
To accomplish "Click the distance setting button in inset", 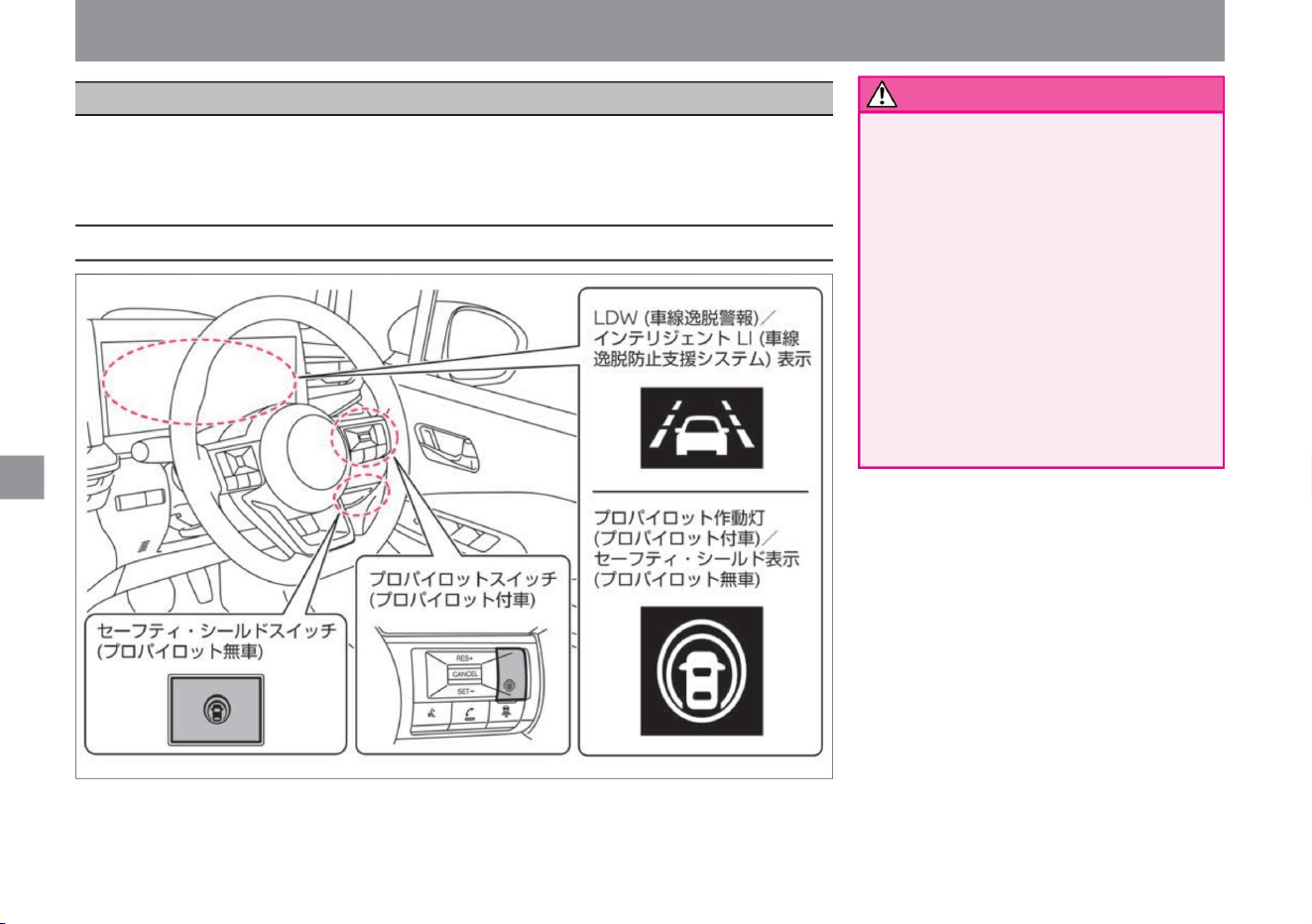I will point(505,713).
